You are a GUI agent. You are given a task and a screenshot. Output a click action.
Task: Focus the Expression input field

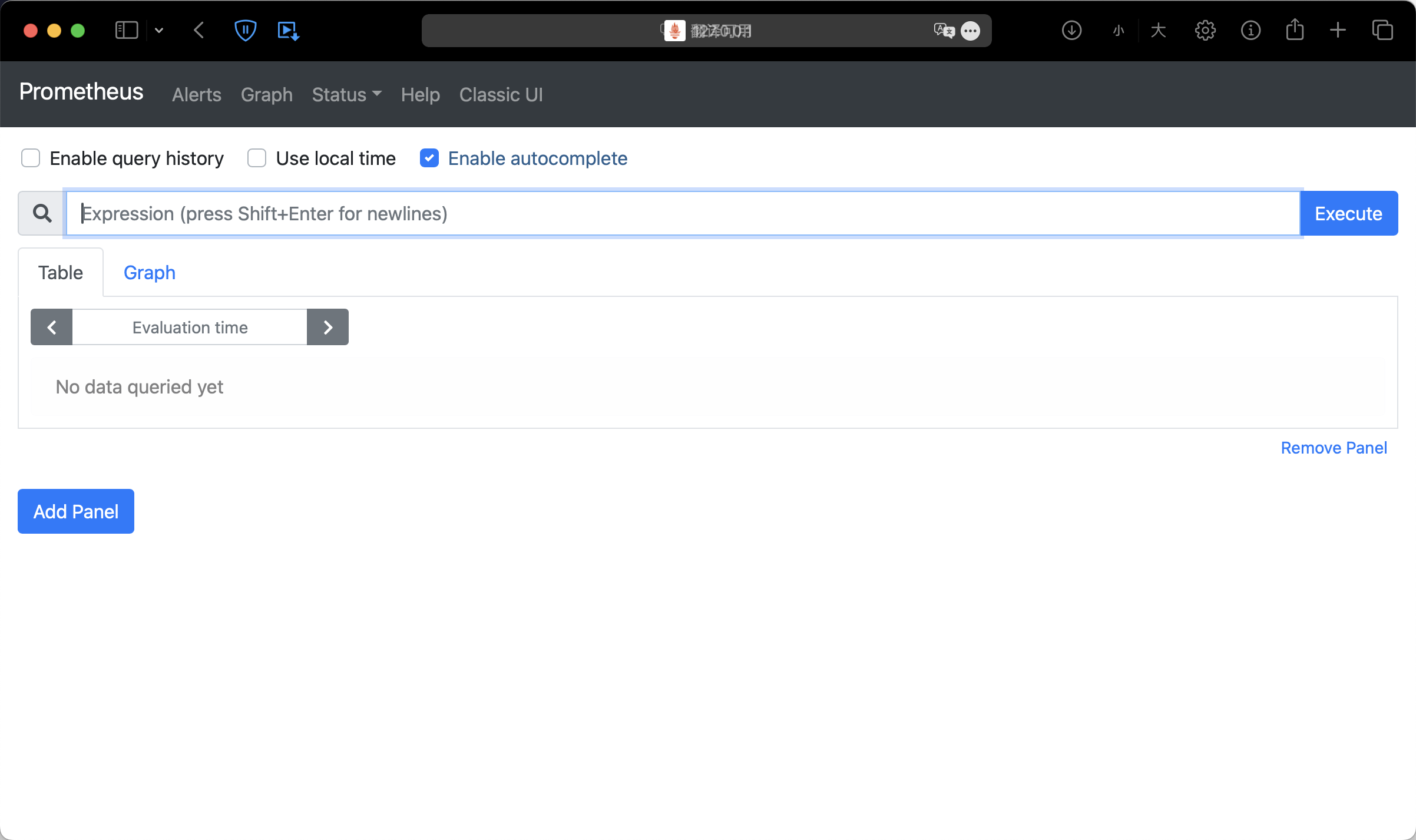click(682, 213)
